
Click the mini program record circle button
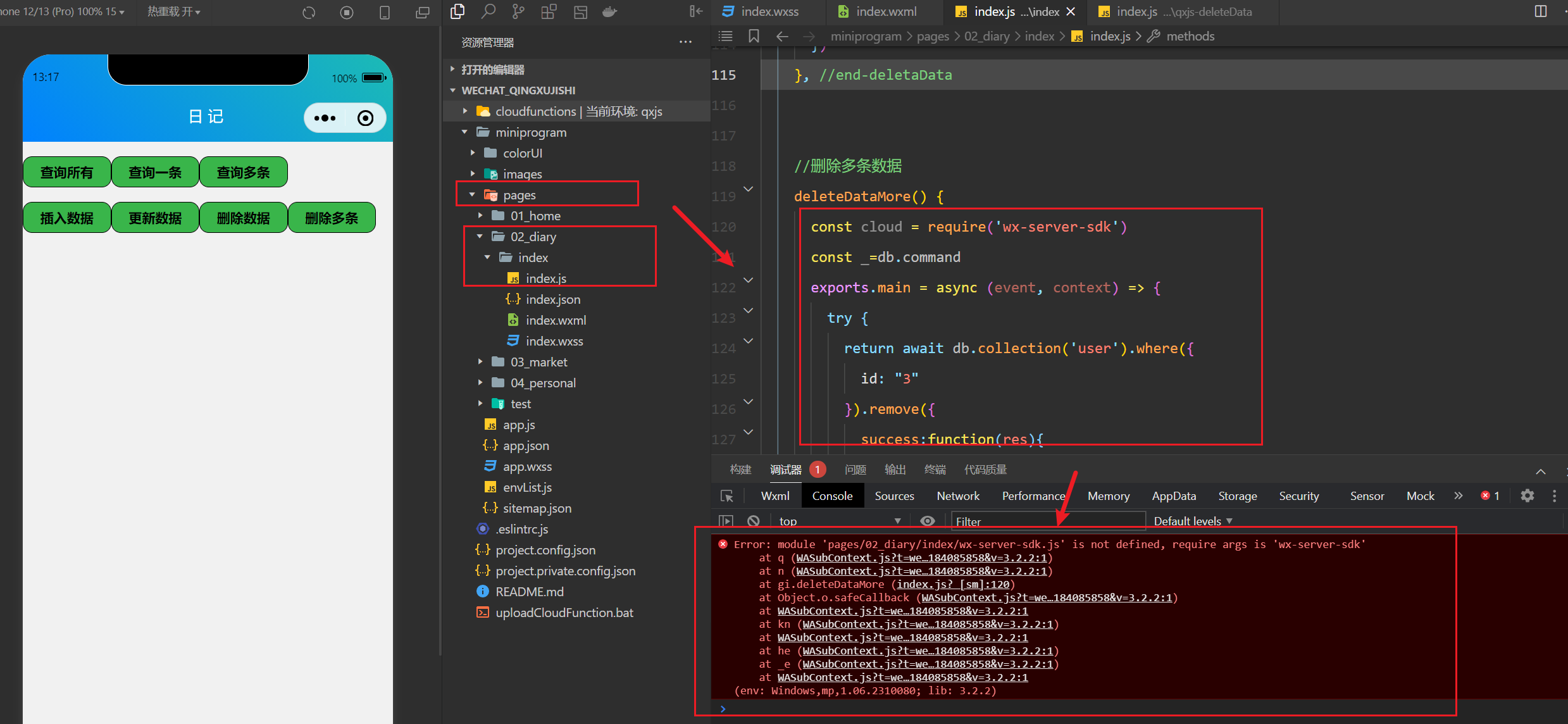point(365,118)
